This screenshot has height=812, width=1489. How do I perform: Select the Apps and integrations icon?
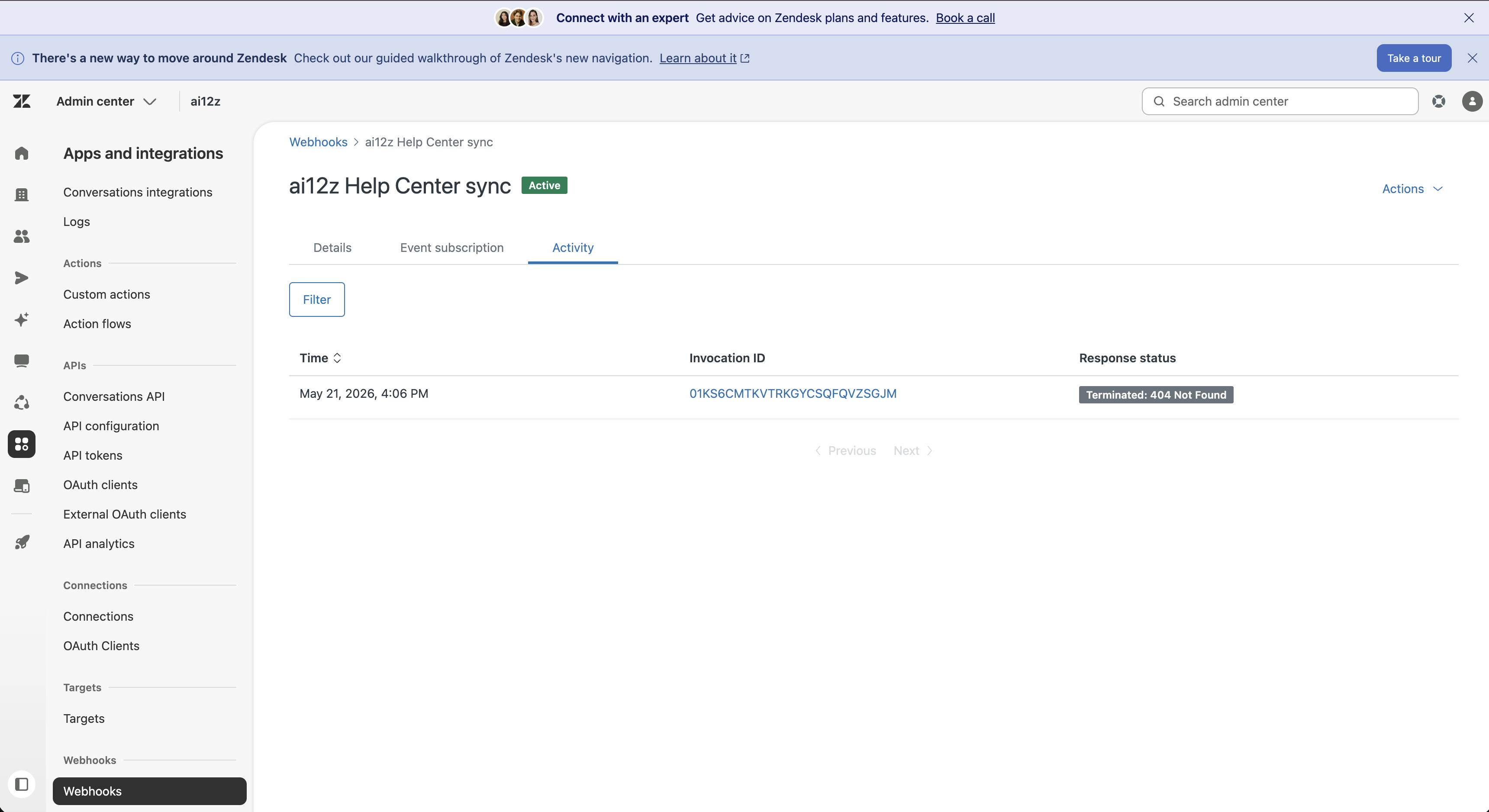[x=21, y=444]
